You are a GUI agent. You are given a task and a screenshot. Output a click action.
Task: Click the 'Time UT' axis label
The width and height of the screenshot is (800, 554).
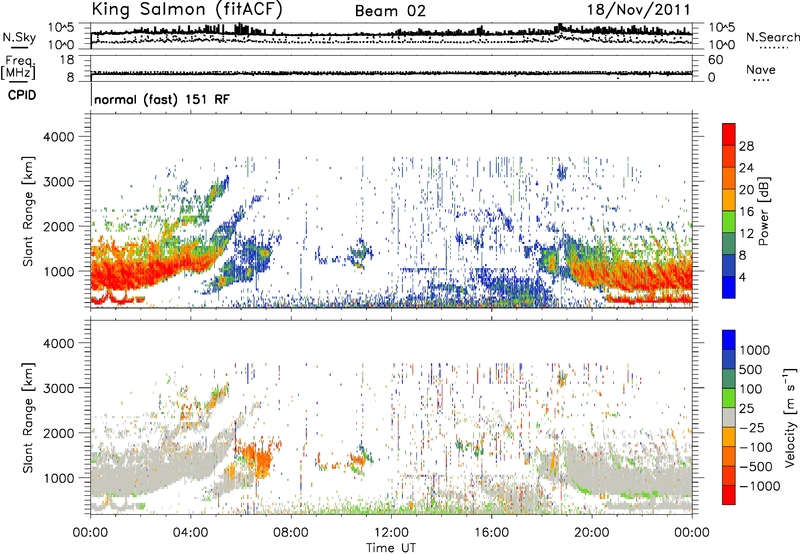point(391,548)
